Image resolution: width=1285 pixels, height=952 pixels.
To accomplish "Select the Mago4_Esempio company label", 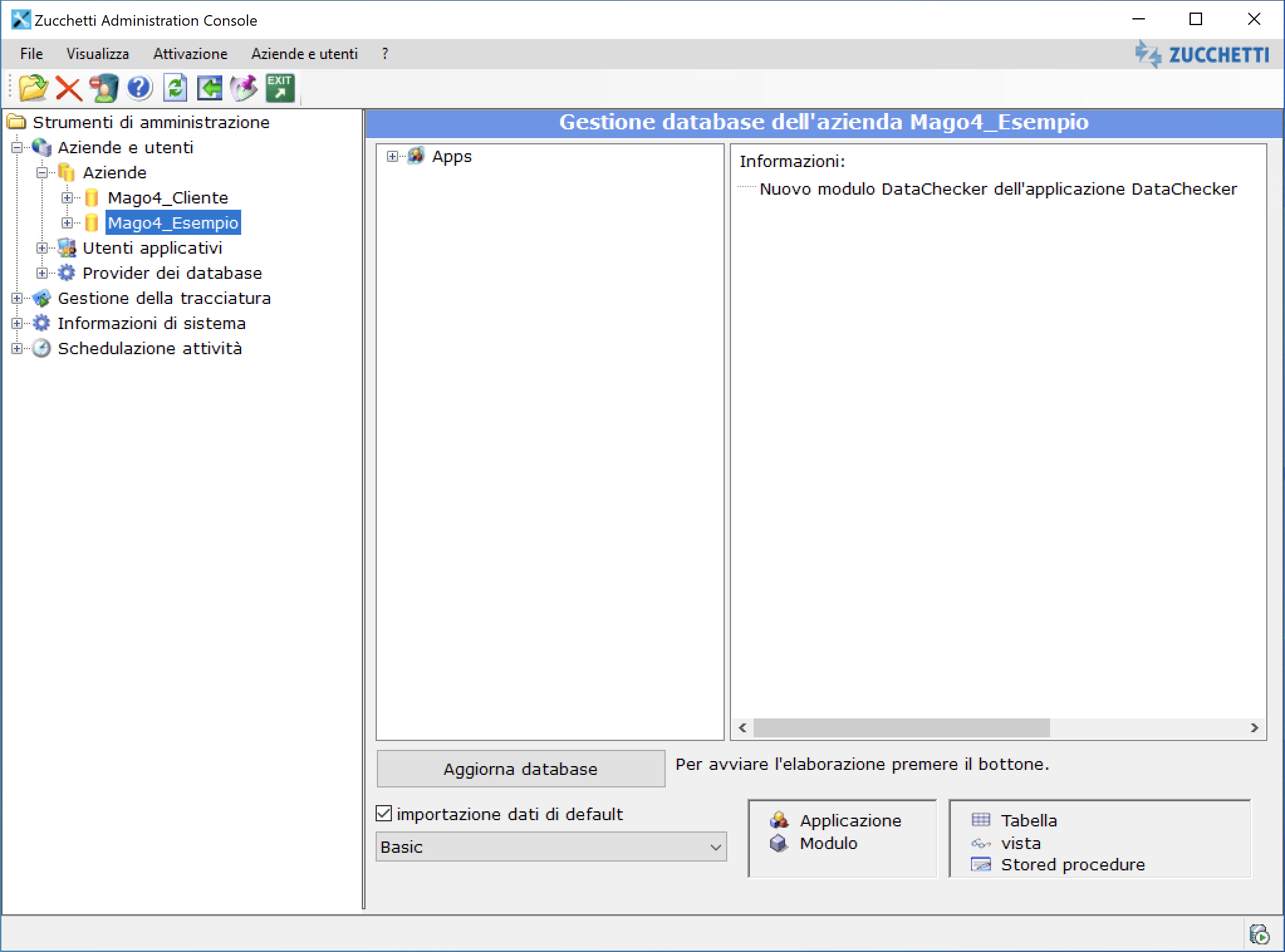I will coord(173,223).
